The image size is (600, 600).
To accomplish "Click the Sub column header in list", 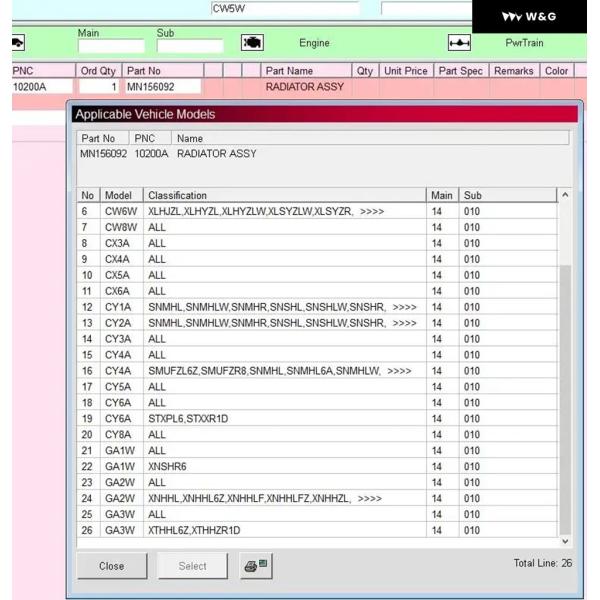I will pyautogui.click(x=508, y=195).
